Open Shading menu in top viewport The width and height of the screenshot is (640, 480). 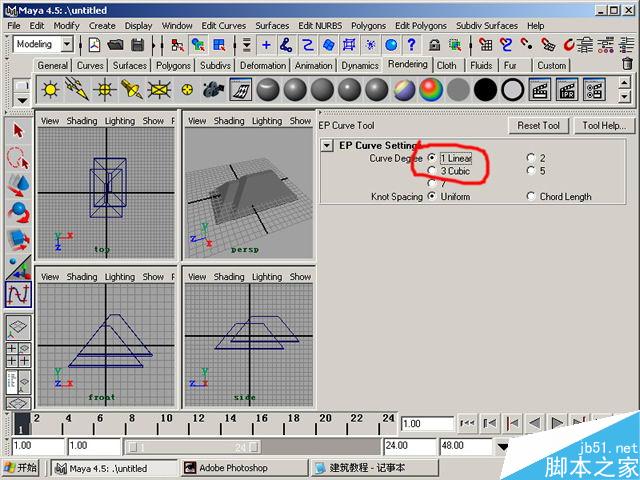[x=82, y=121]
